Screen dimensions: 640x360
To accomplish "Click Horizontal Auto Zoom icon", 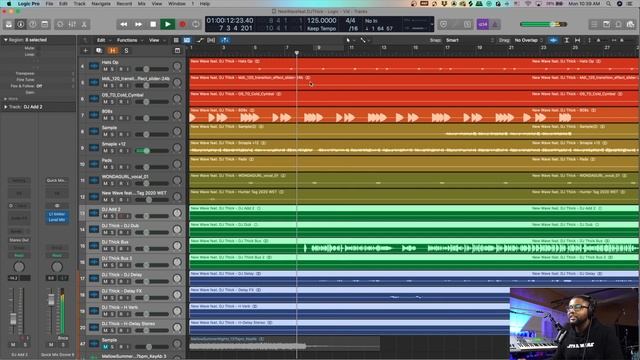I will click(x=577, y=40).
